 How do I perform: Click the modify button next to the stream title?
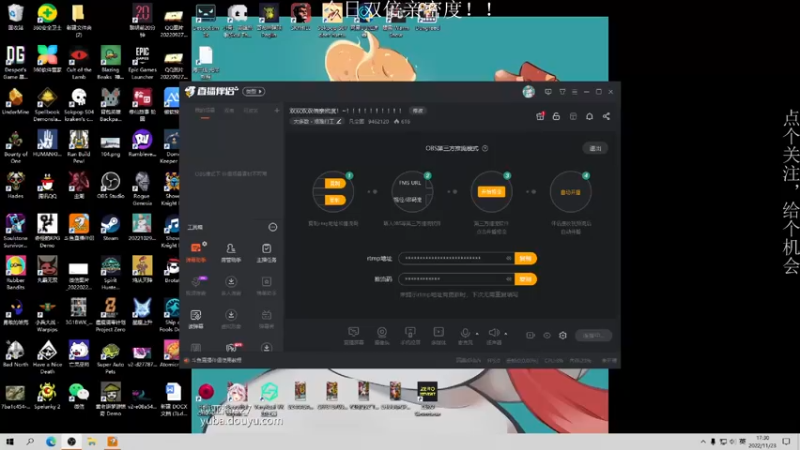pos(418,110)
